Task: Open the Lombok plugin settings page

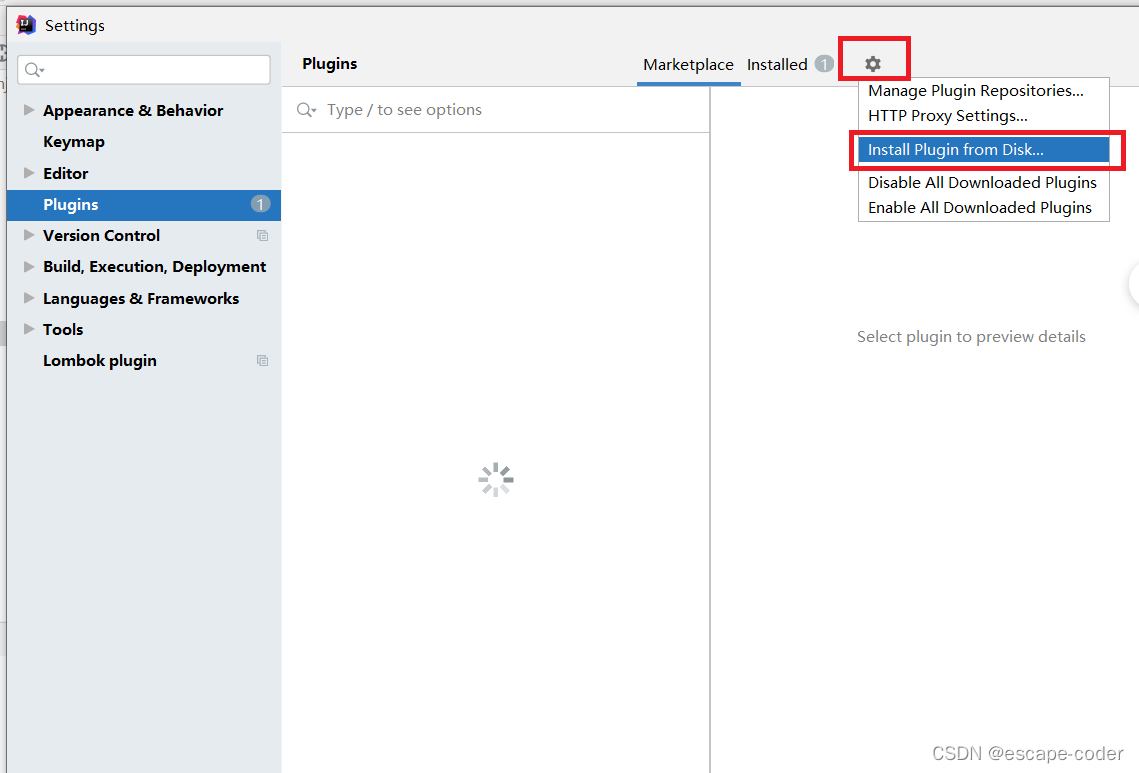Action: [100, 361]
